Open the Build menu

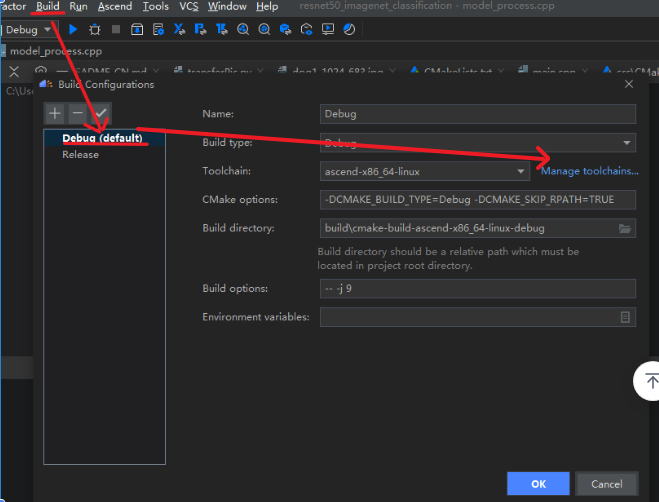(x=47, y=6)
